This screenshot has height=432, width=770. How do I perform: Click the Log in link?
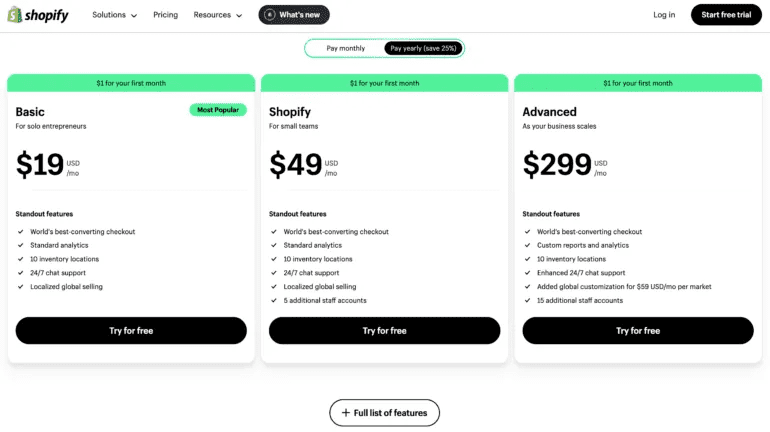point(664,15)
